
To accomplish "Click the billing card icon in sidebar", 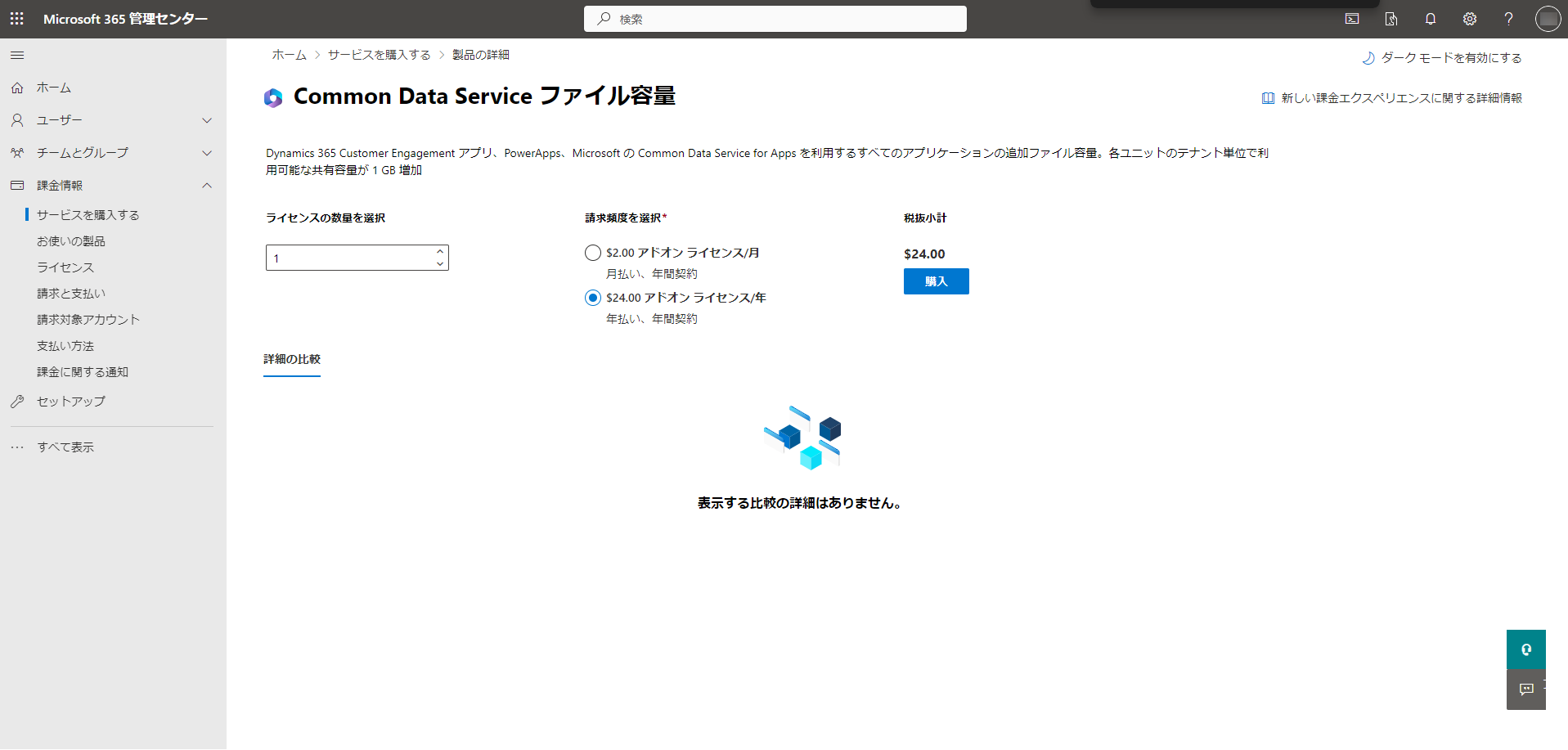I will pos(17,186).
